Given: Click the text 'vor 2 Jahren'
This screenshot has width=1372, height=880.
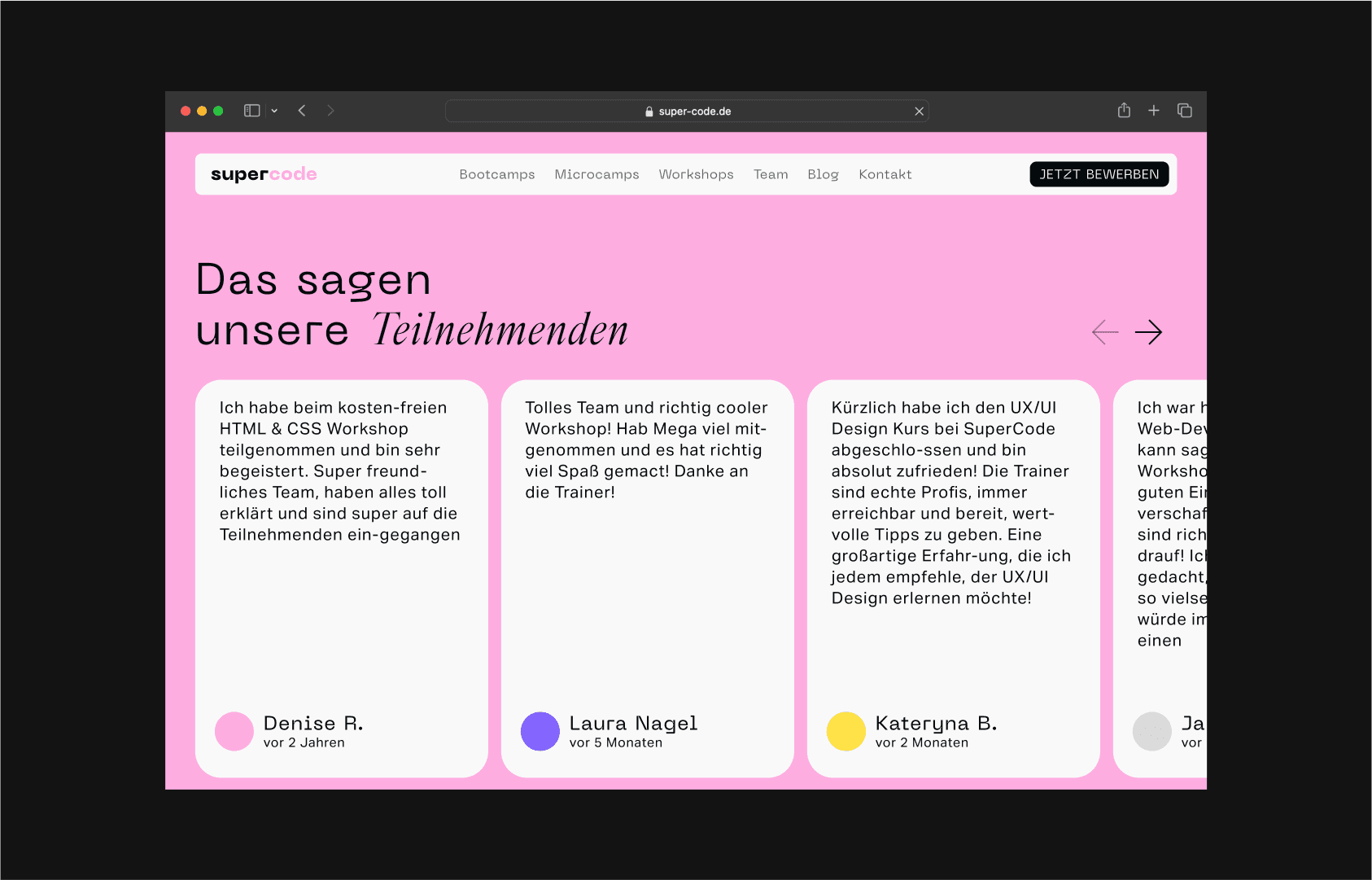Looking at the screenshot, I should (x=304, y=742).
